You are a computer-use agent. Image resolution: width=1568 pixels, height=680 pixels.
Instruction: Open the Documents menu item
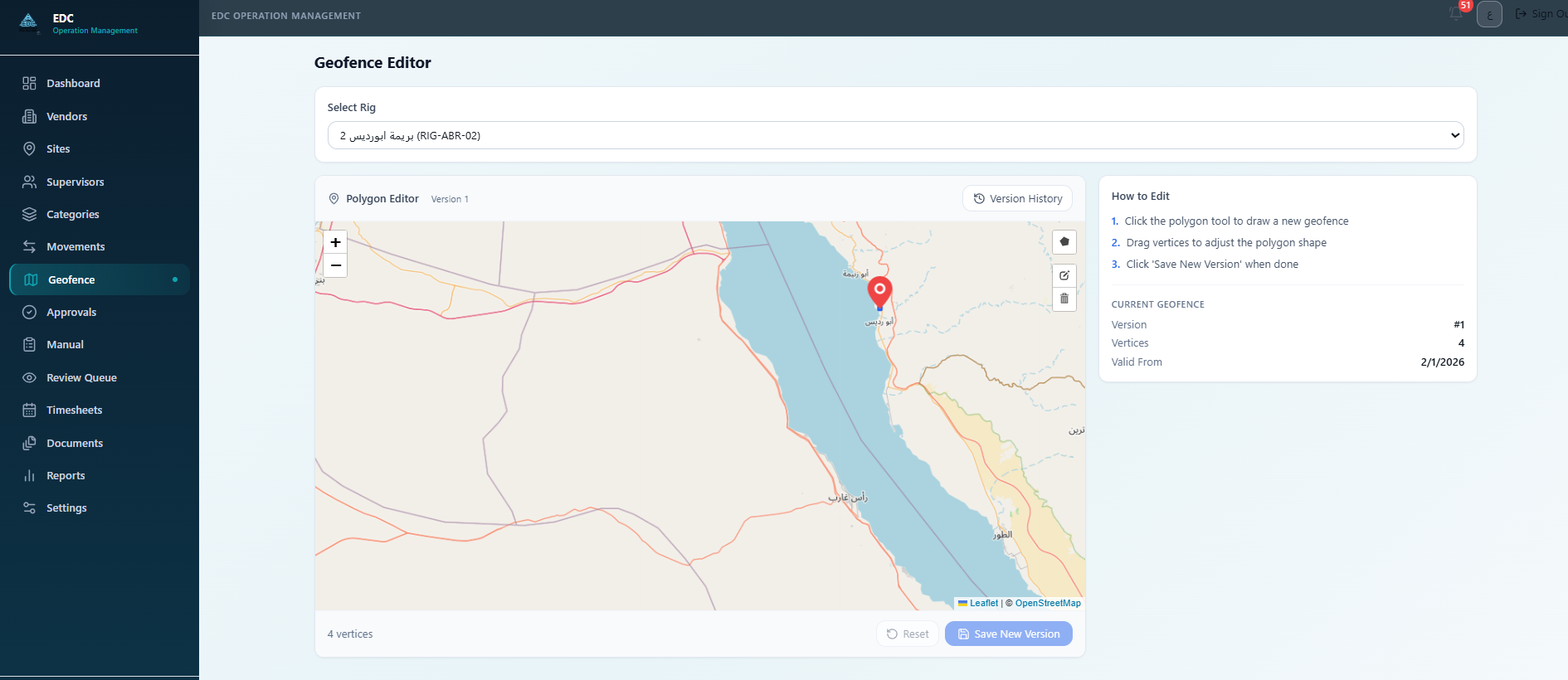point(100,443)
